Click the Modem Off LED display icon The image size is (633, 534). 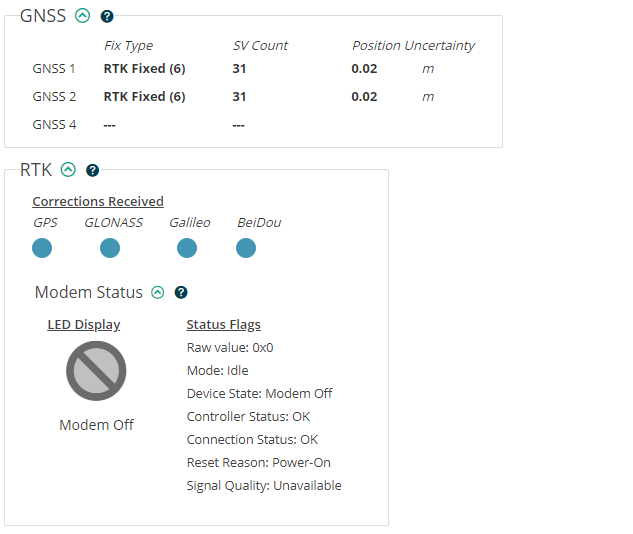click(x=96, y=371)
